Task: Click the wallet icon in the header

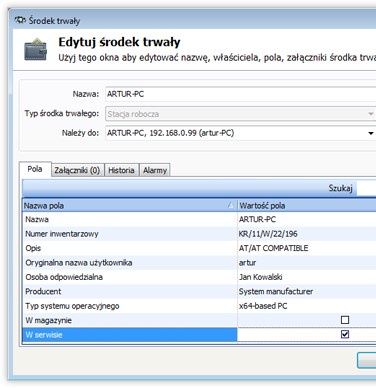Action: pyautogui.click(x=36, y=49)
